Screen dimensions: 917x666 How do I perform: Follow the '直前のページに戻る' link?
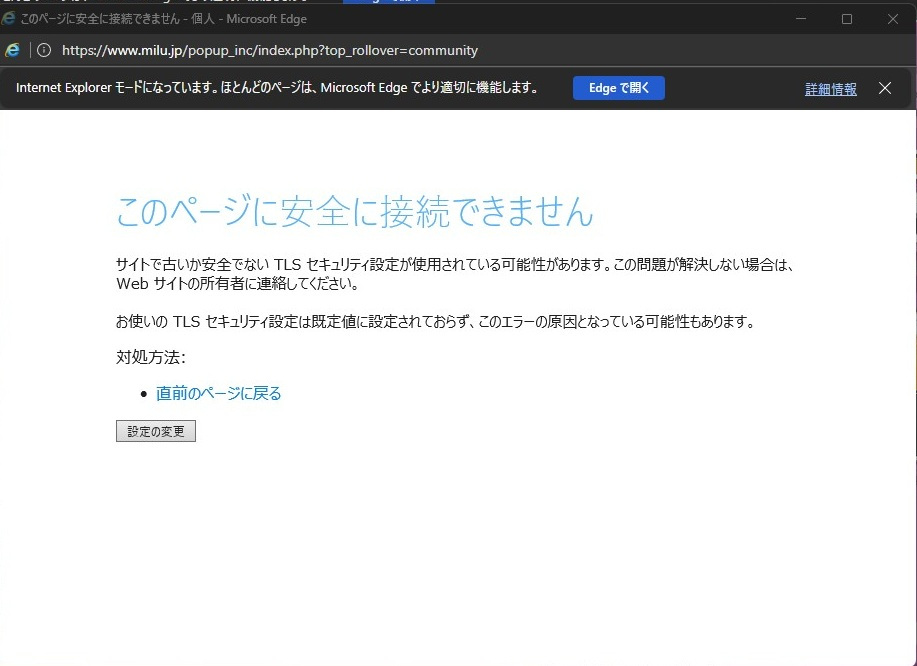(218, 393)
